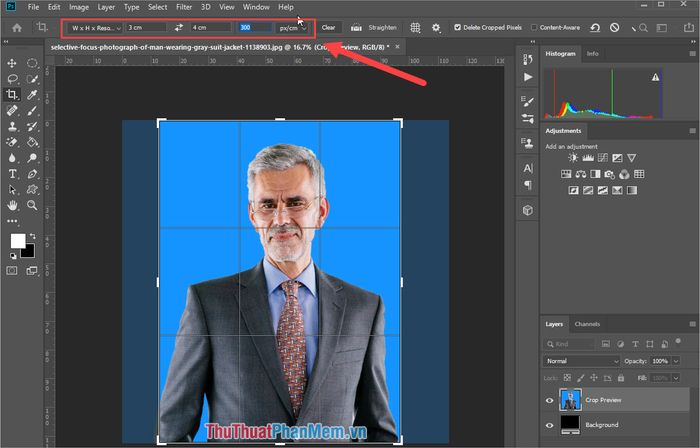This screenshot has width=700, height=448.
Task: Select the Eraser tool
Action: (x=12, y=142)
